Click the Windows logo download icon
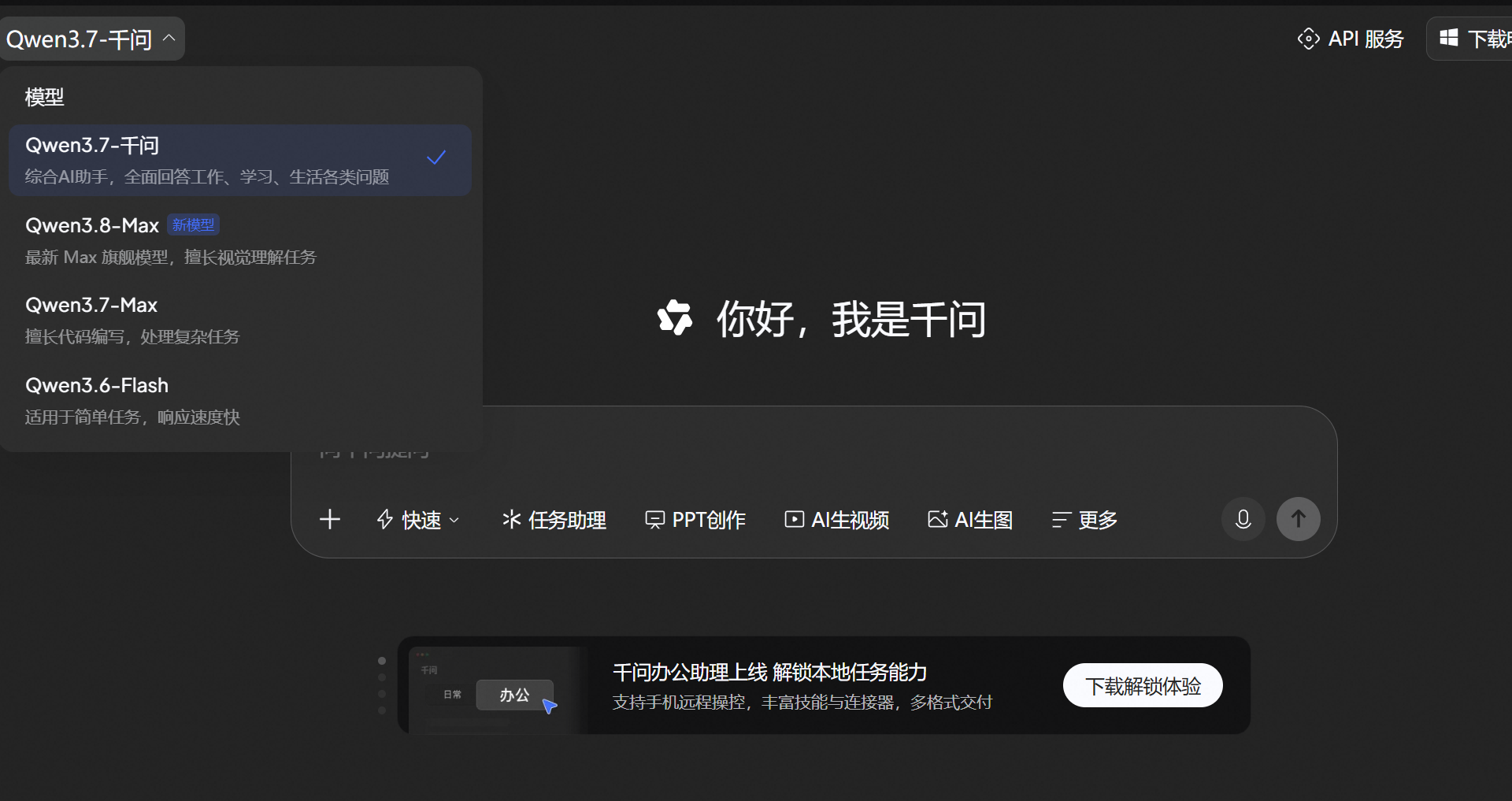1512x801 pixels. [x=1449, y=38]
